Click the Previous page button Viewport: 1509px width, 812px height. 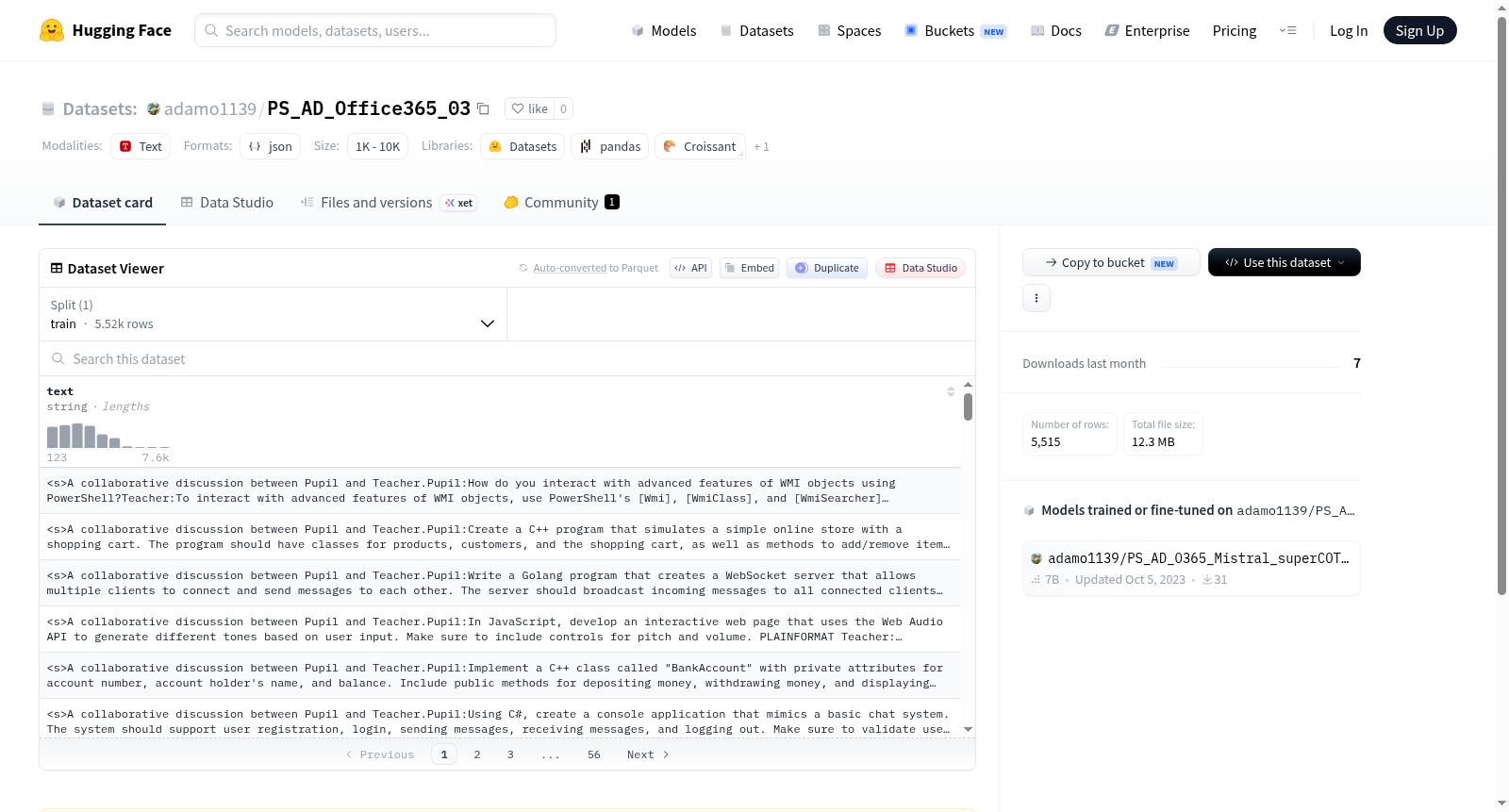tap(380, 754)
